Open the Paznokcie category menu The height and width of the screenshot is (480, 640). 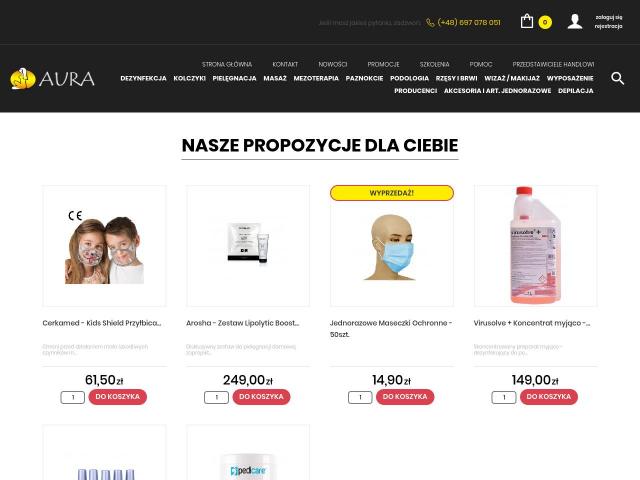click(x=364, y=78)
